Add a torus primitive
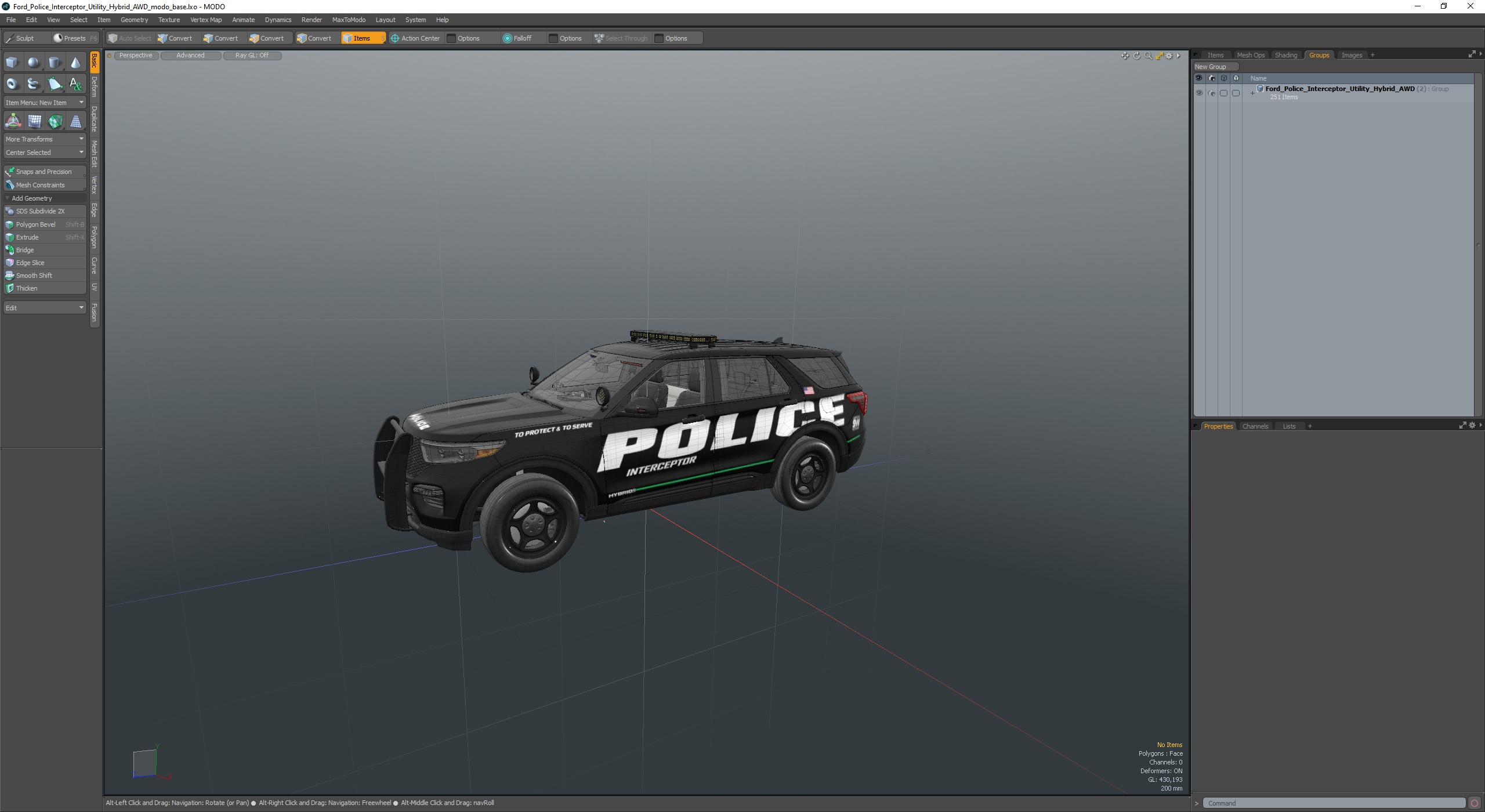 click(x=12, y=84)
